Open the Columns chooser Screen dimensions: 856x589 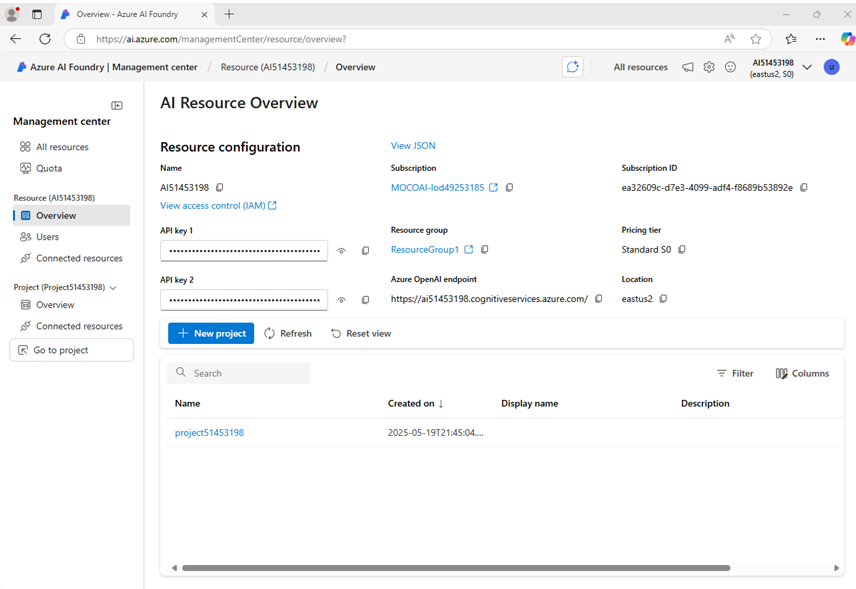tap(802, 373)
